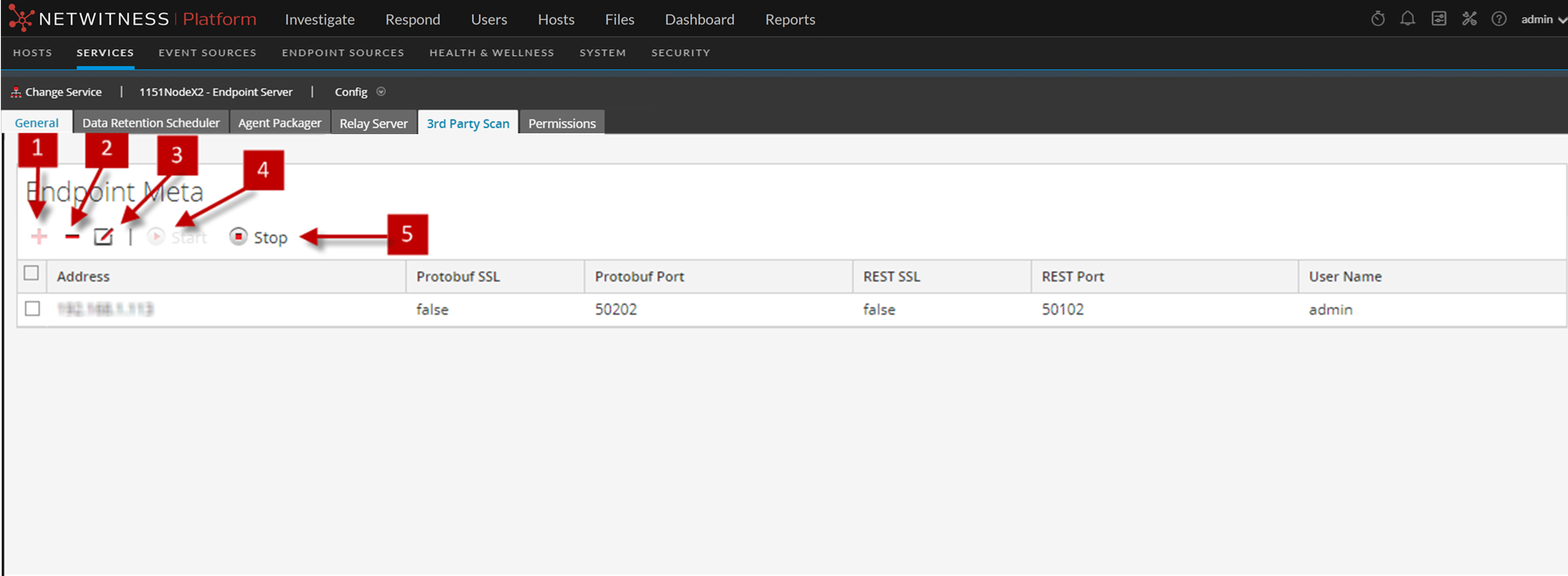The image size is (1568, 576).
Task: Open the Hosts top menu
Action: (556, 19)
